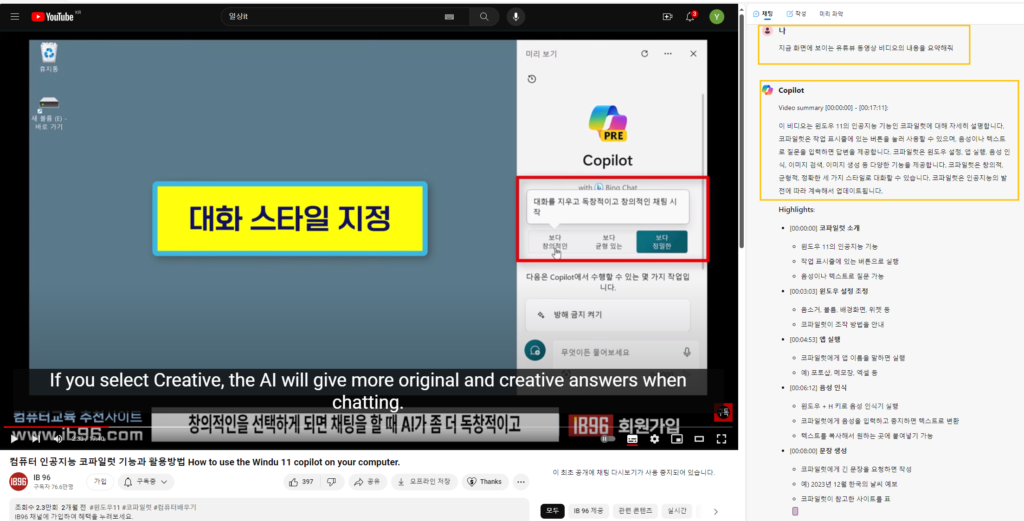Expand the 구독중 subscription dropdown
This screenshot has width=1024, height=521.
point(146,482)
